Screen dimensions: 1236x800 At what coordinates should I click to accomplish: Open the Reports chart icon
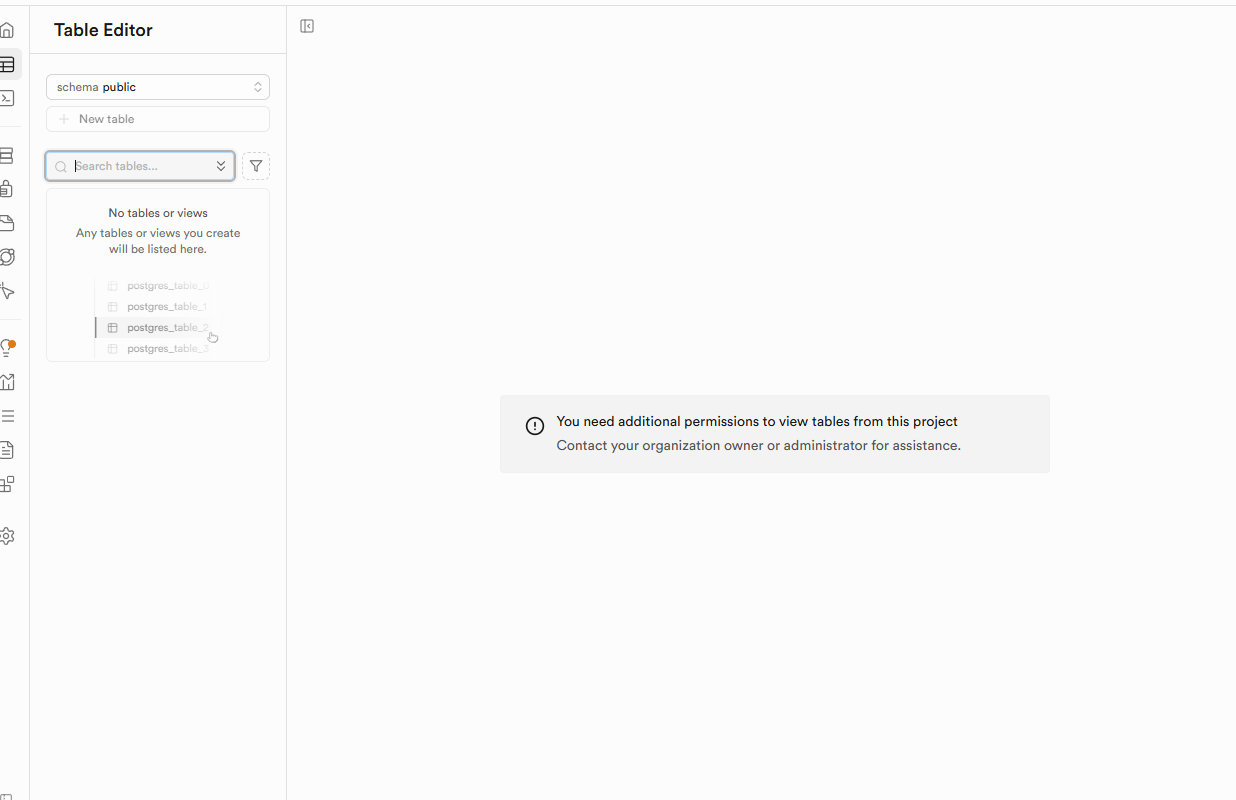pos(7,382)
